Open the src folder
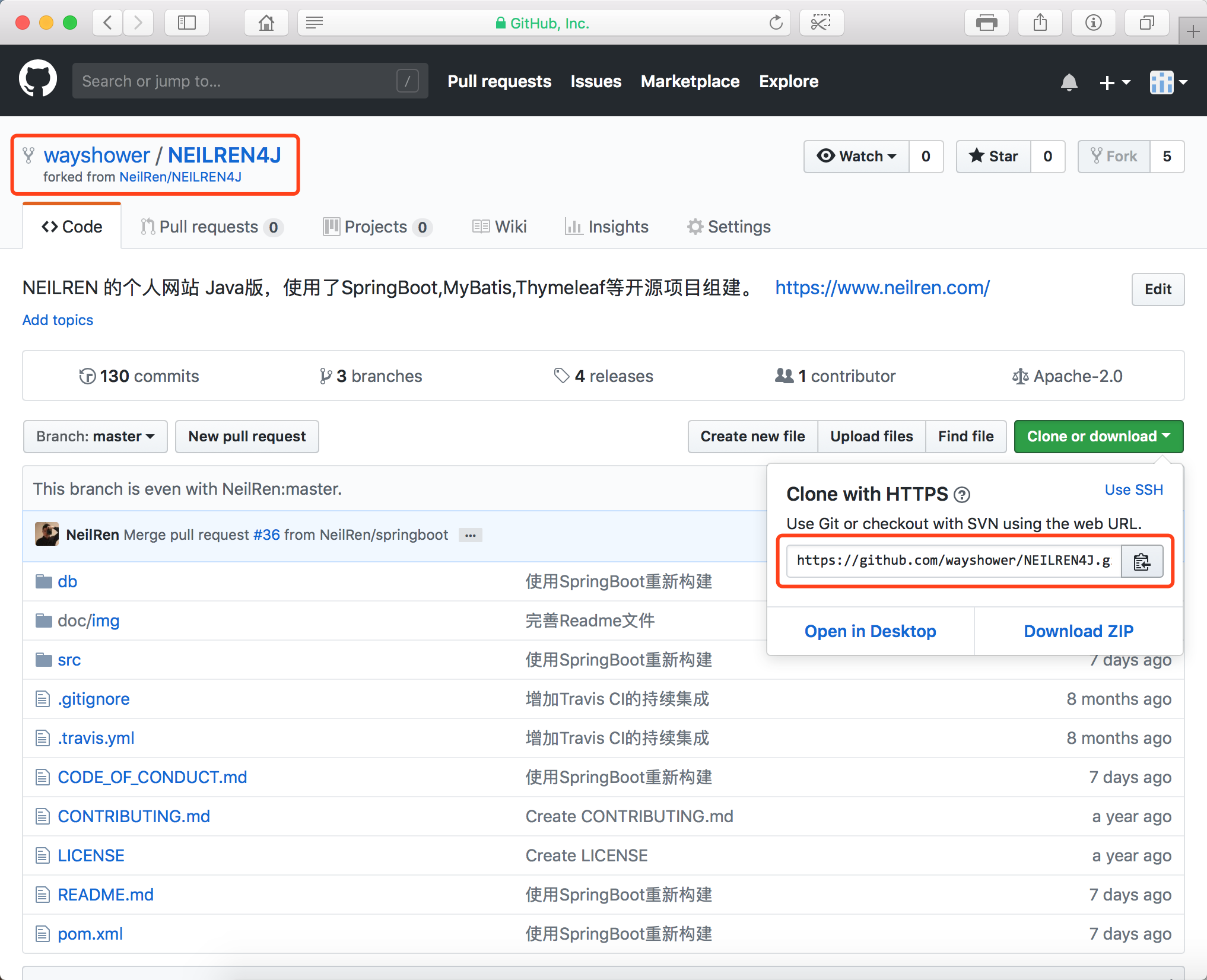 coord(69,660)
